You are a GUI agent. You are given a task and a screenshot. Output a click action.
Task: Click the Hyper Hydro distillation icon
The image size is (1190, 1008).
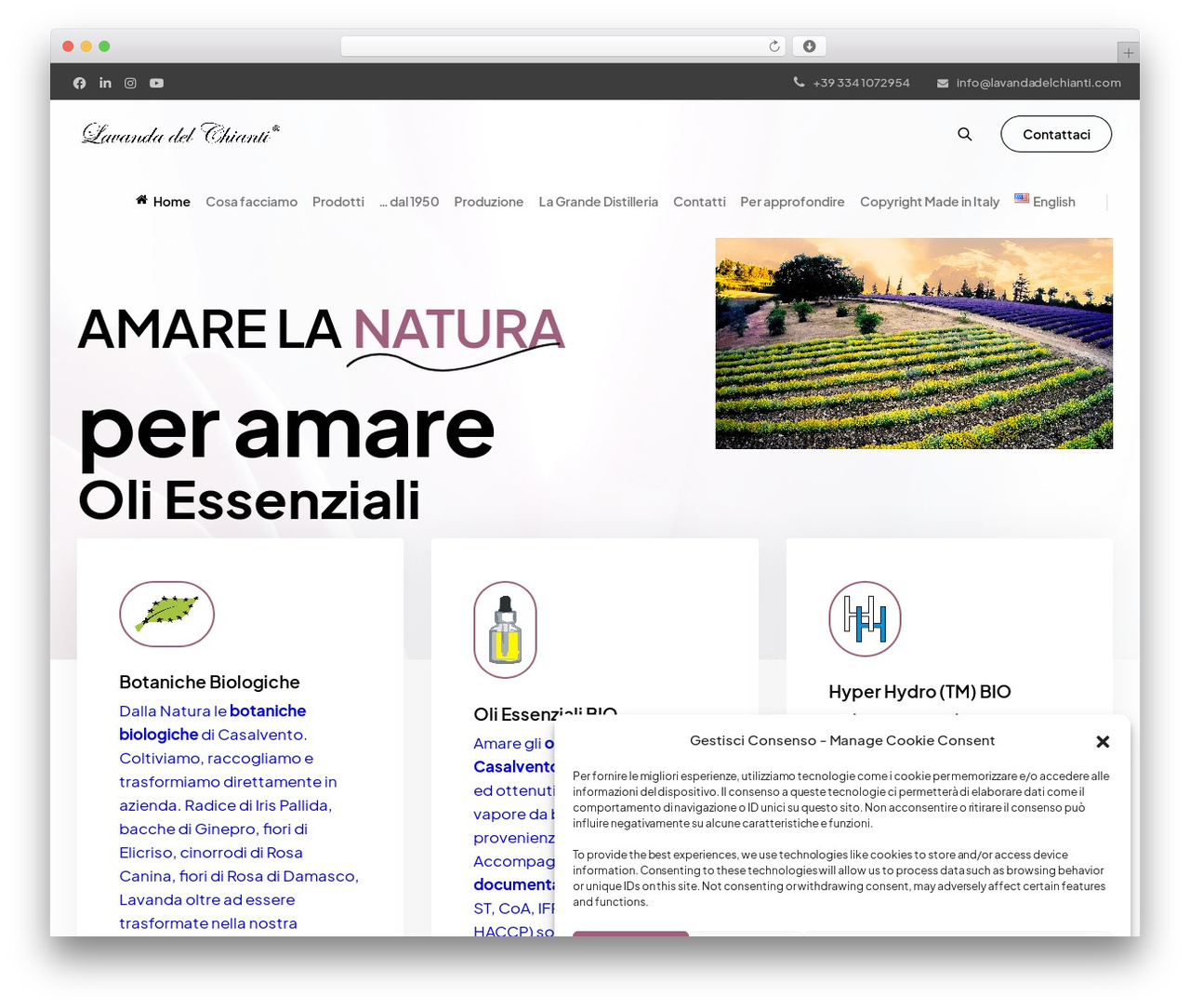pyautogui.click(x=865, y=618)
